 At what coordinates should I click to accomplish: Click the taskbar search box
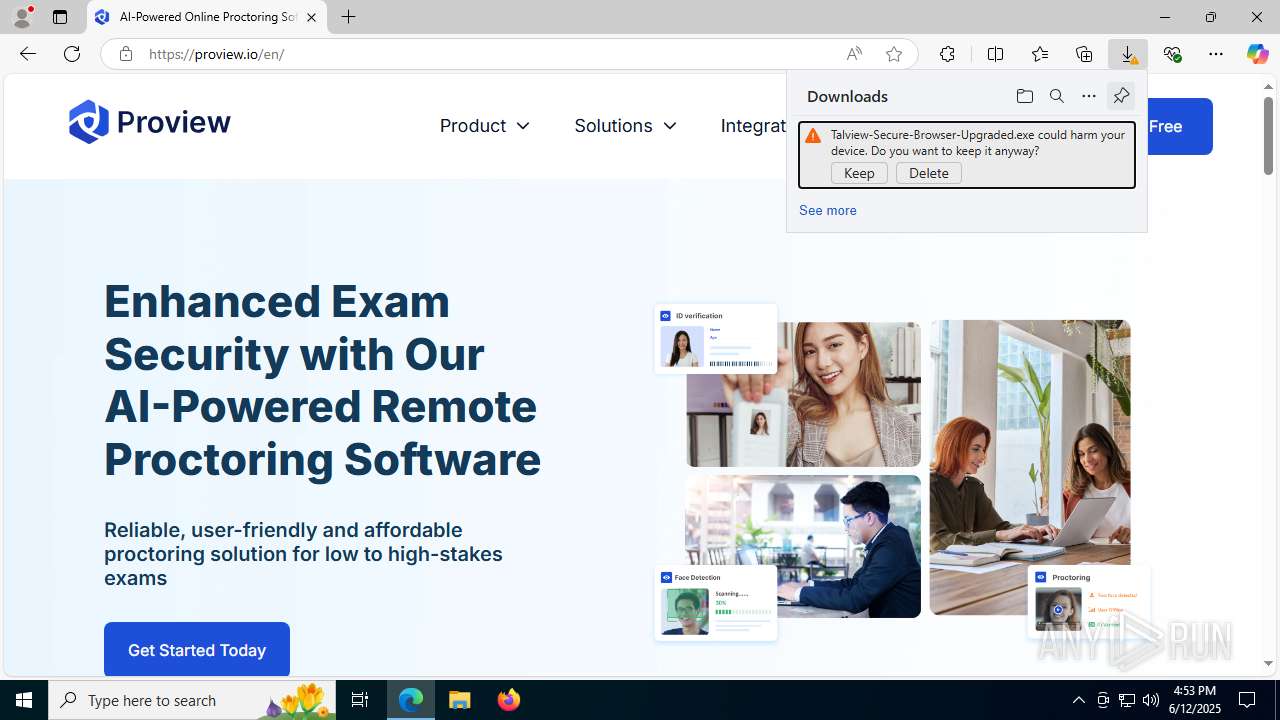pos(192,700)
